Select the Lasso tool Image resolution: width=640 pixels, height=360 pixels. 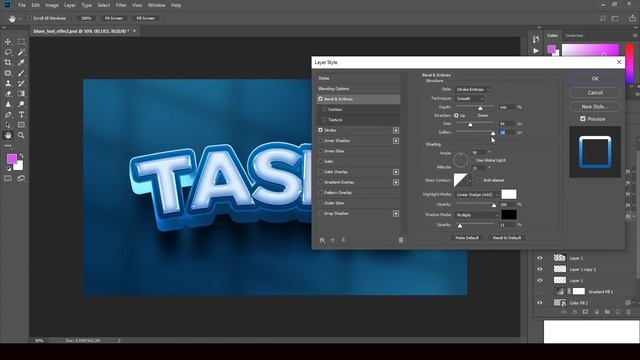(x=8, y=52)
